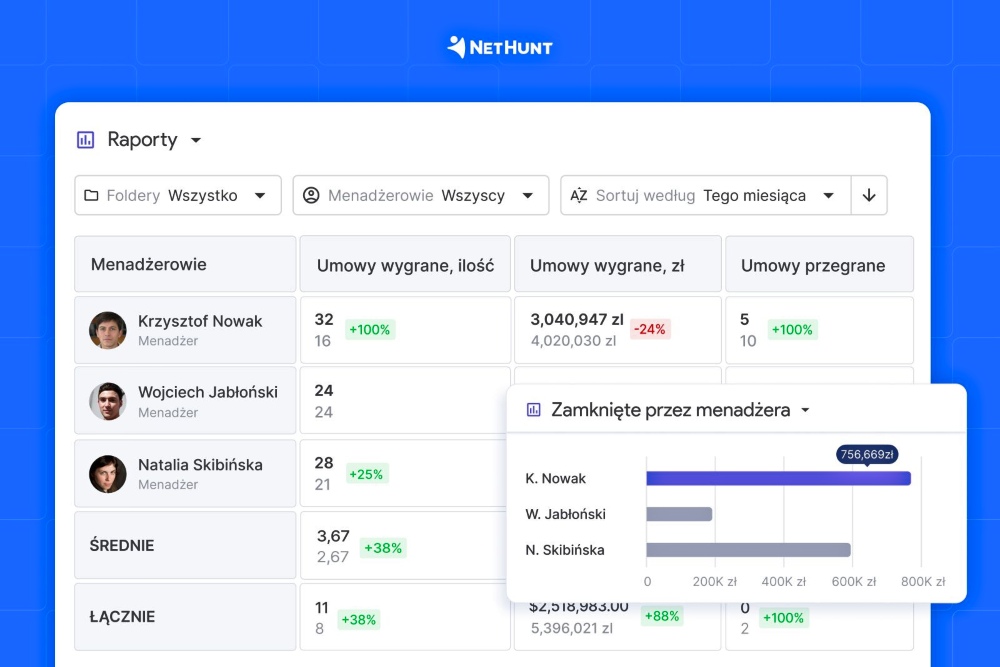Click the Krzysztof Nowak name link
The width and height of the screenshot is (1000, 667).
coord(200,321)
